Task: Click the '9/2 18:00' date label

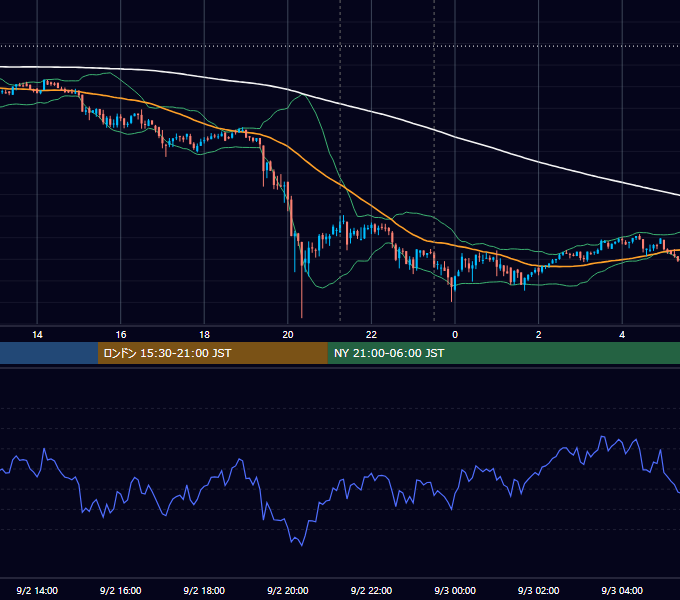Action: point(204,590)
